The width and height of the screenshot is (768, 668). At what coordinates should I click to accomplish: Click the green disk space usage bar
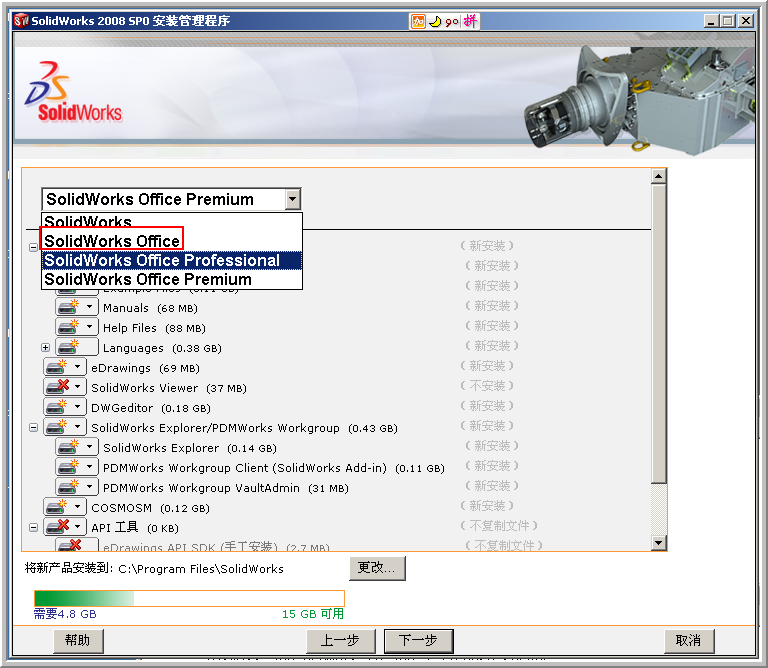coord(189,598)
